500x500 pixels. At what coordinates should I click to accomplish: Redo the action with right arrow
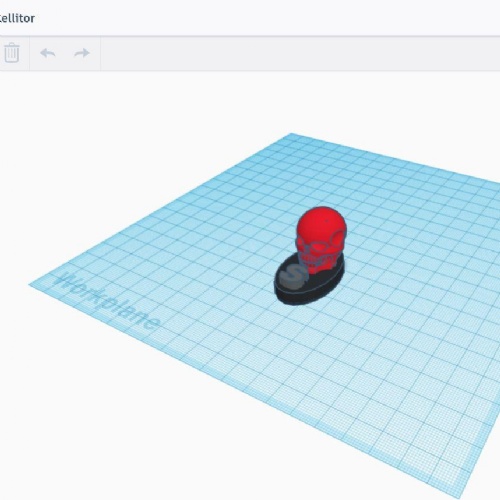click(82, 53)
